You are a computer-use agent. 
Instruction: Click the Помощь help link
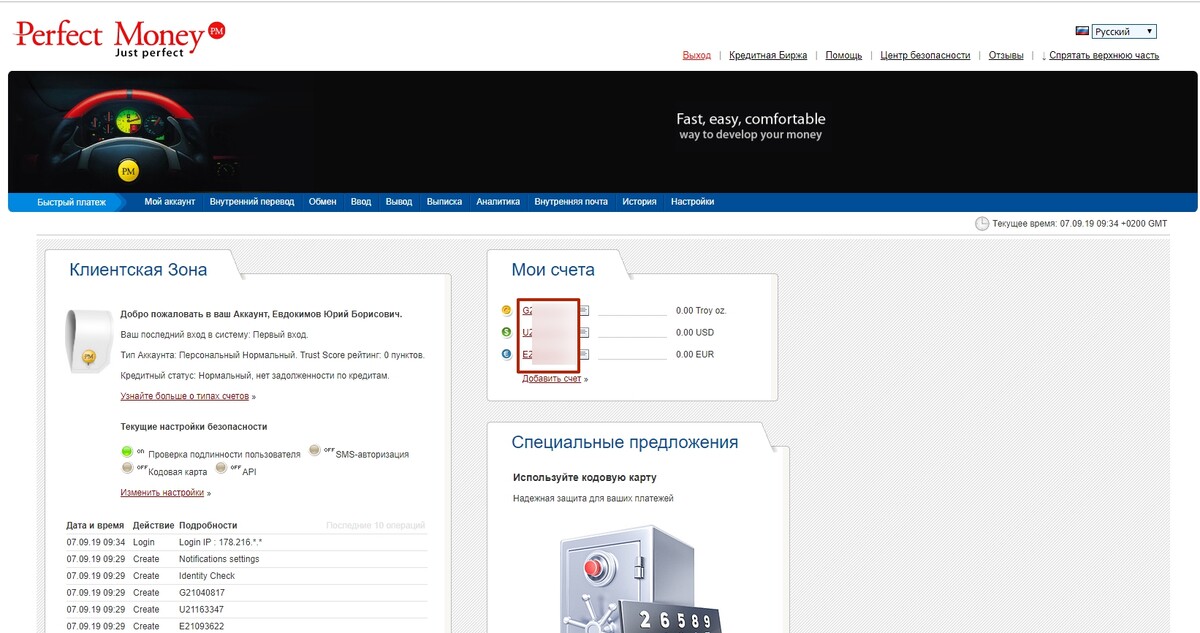pos(844,56)
